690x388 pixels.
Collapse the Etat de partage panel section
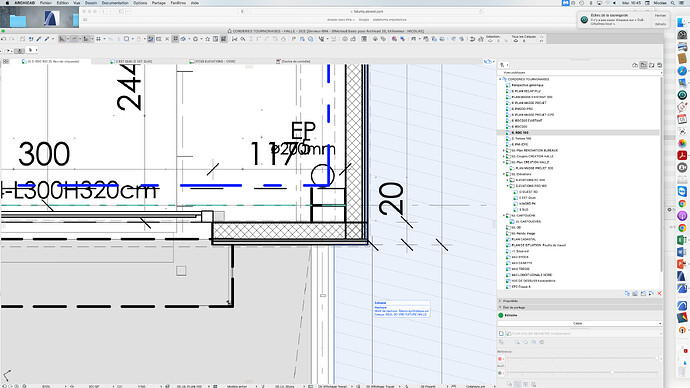click(500, 307)
